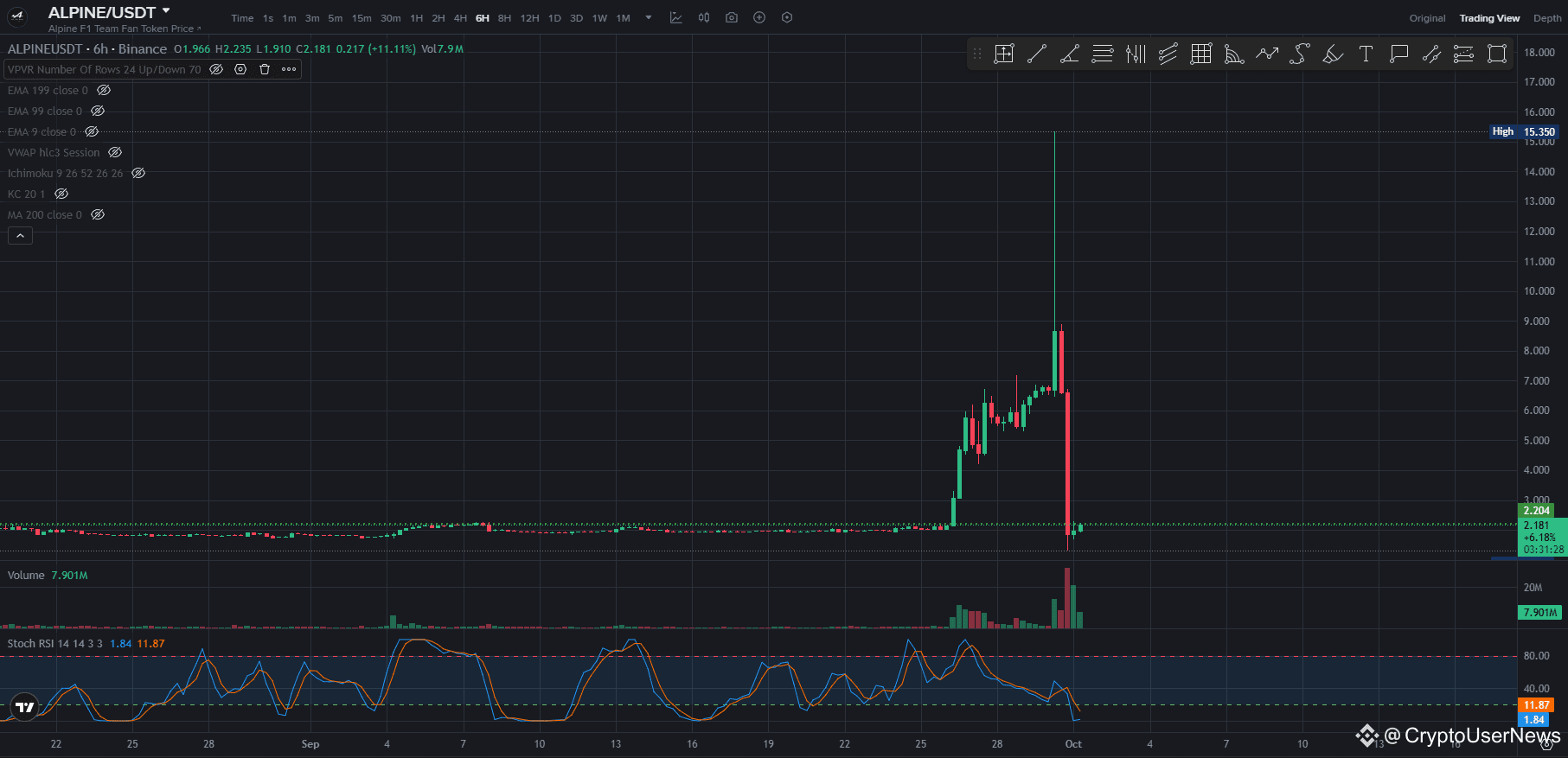
Task: Click the High 15.350 price label
Action: [x=1525, y=132]
